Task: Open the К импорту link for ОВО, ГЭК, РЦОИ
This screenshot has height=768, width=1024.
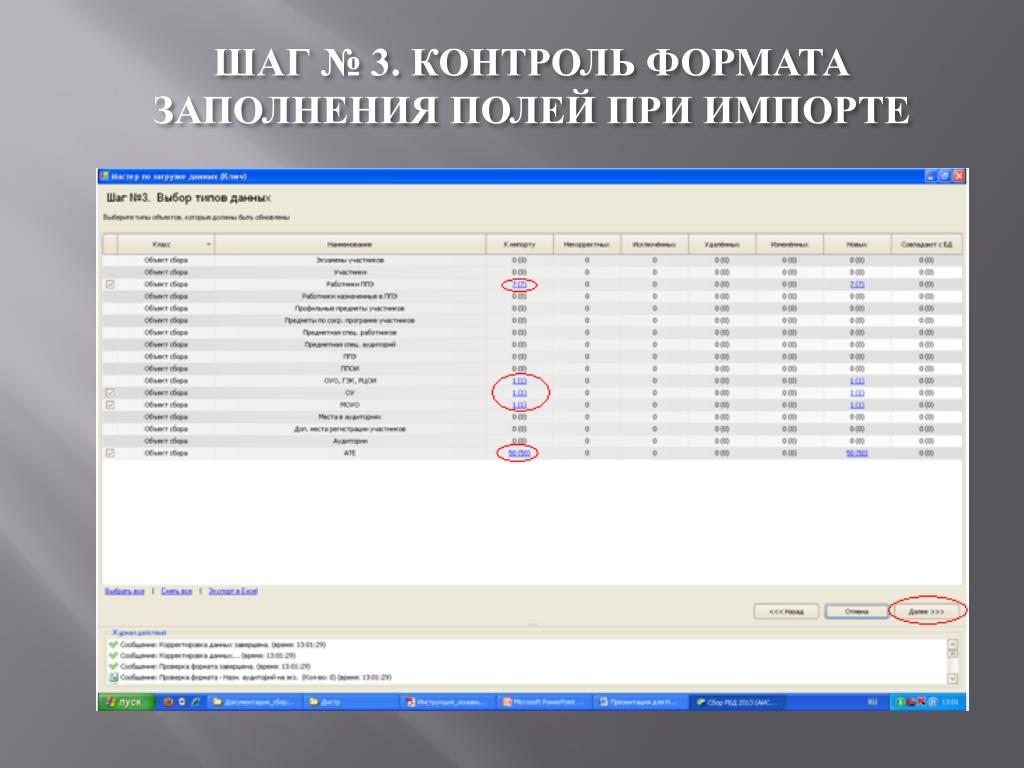Action: [519, 381]
